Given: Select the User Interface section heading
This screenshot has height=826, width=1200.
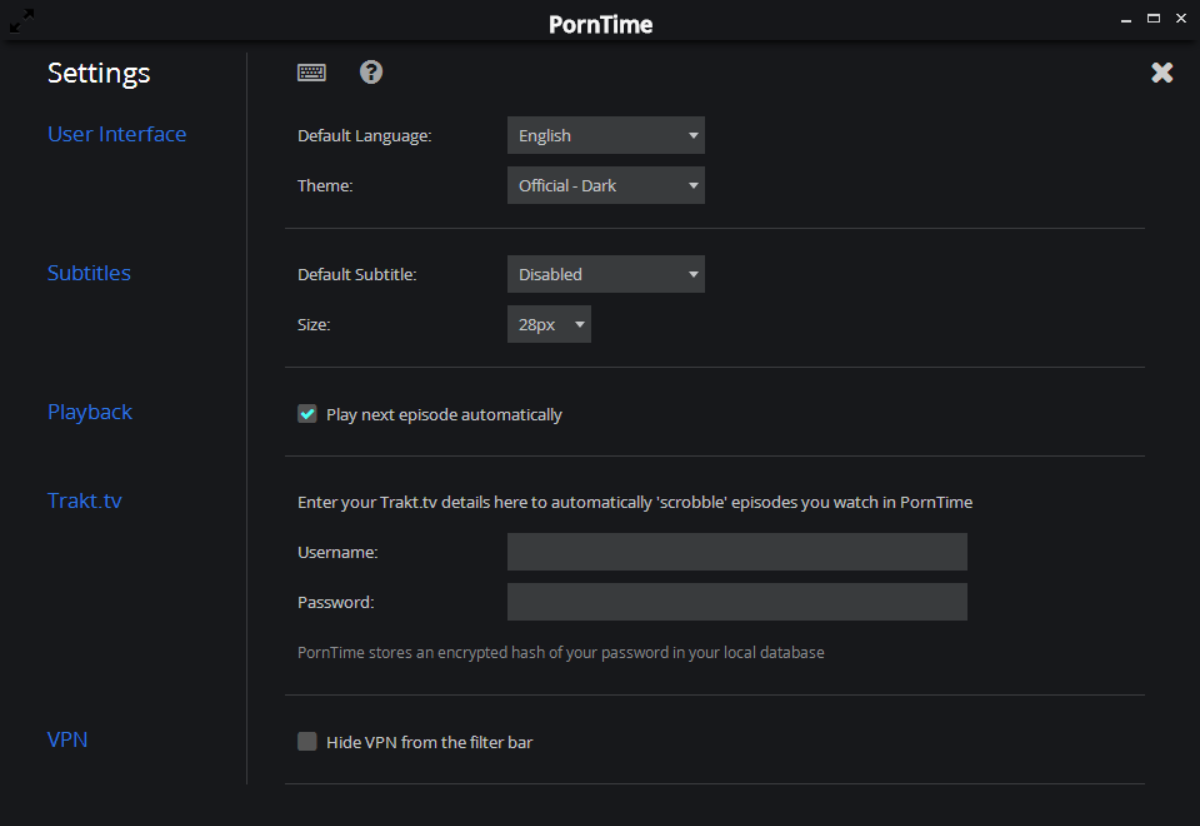Looking at the screenshot, I should tap(117, 134).
